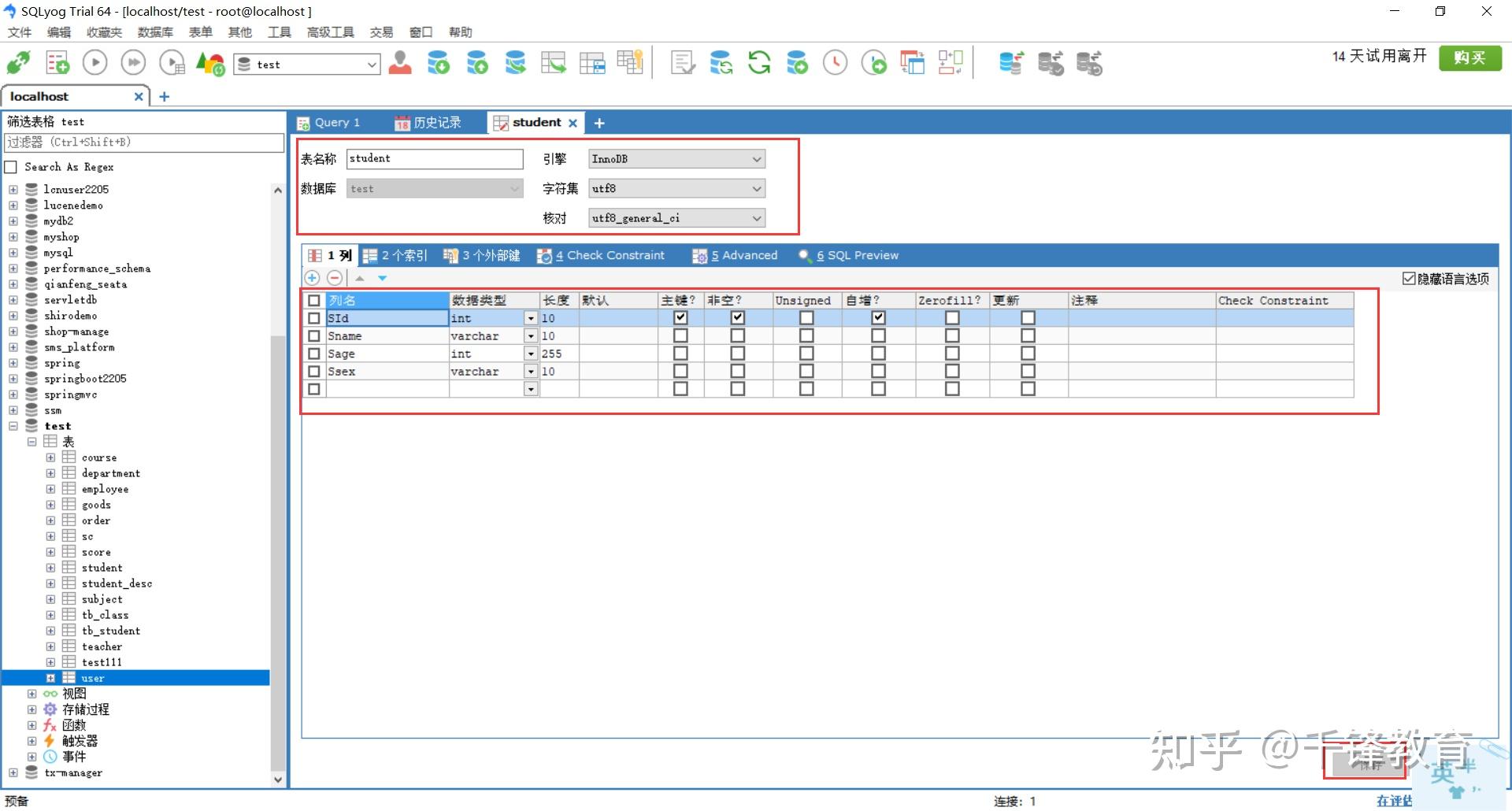Image resolution: width=1512 pixels, height=811 pixels.
Task: Click the execute query play icon
Action: tap(94, 63)
